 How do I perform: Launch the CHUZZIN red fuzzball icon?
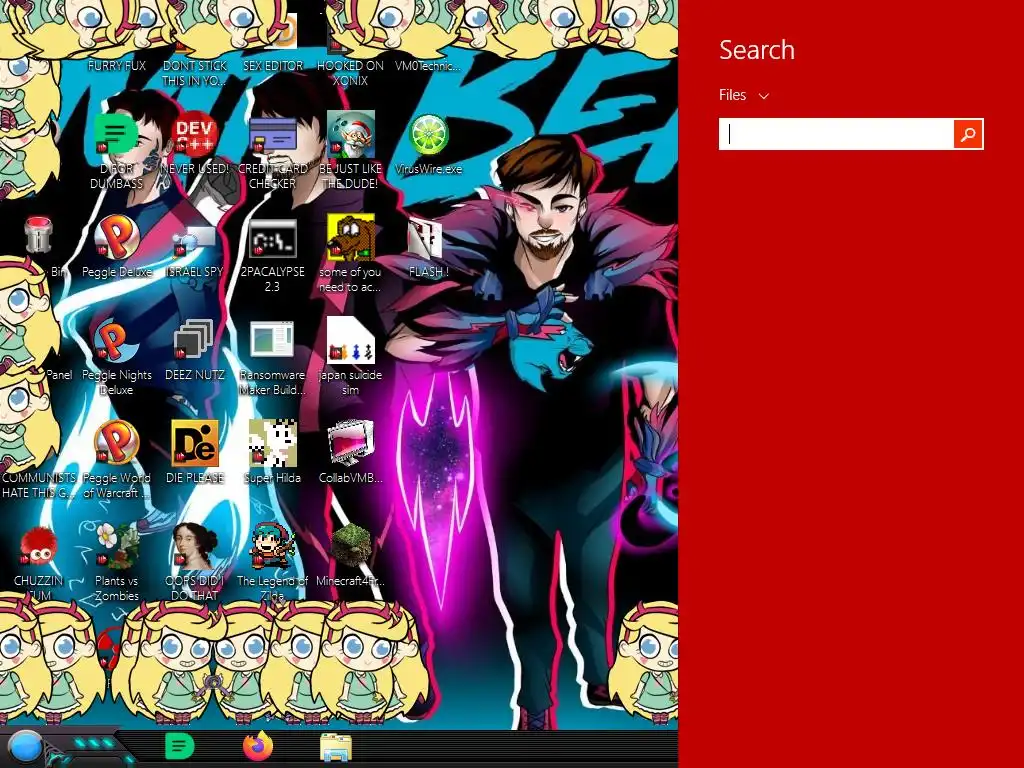39,546
